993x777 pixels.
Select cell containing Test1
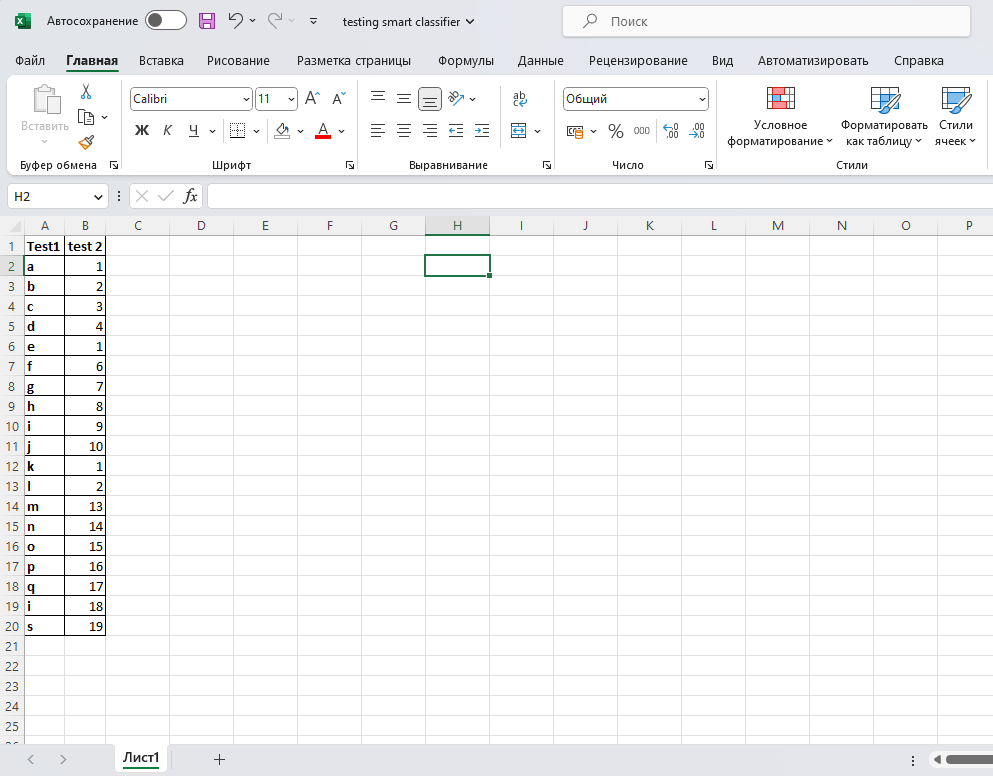click(44, 246)
